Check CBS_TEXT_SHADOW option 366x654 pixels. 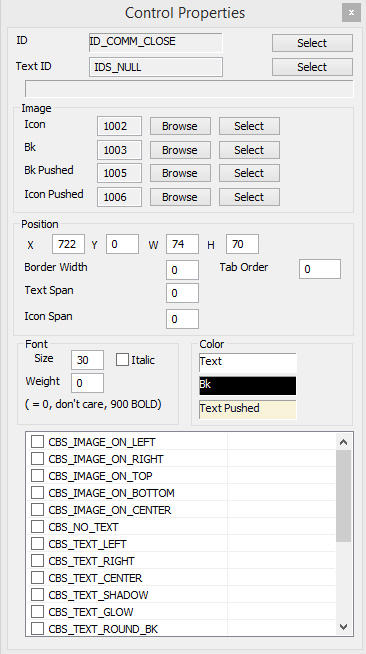click(x=38, y=595)
